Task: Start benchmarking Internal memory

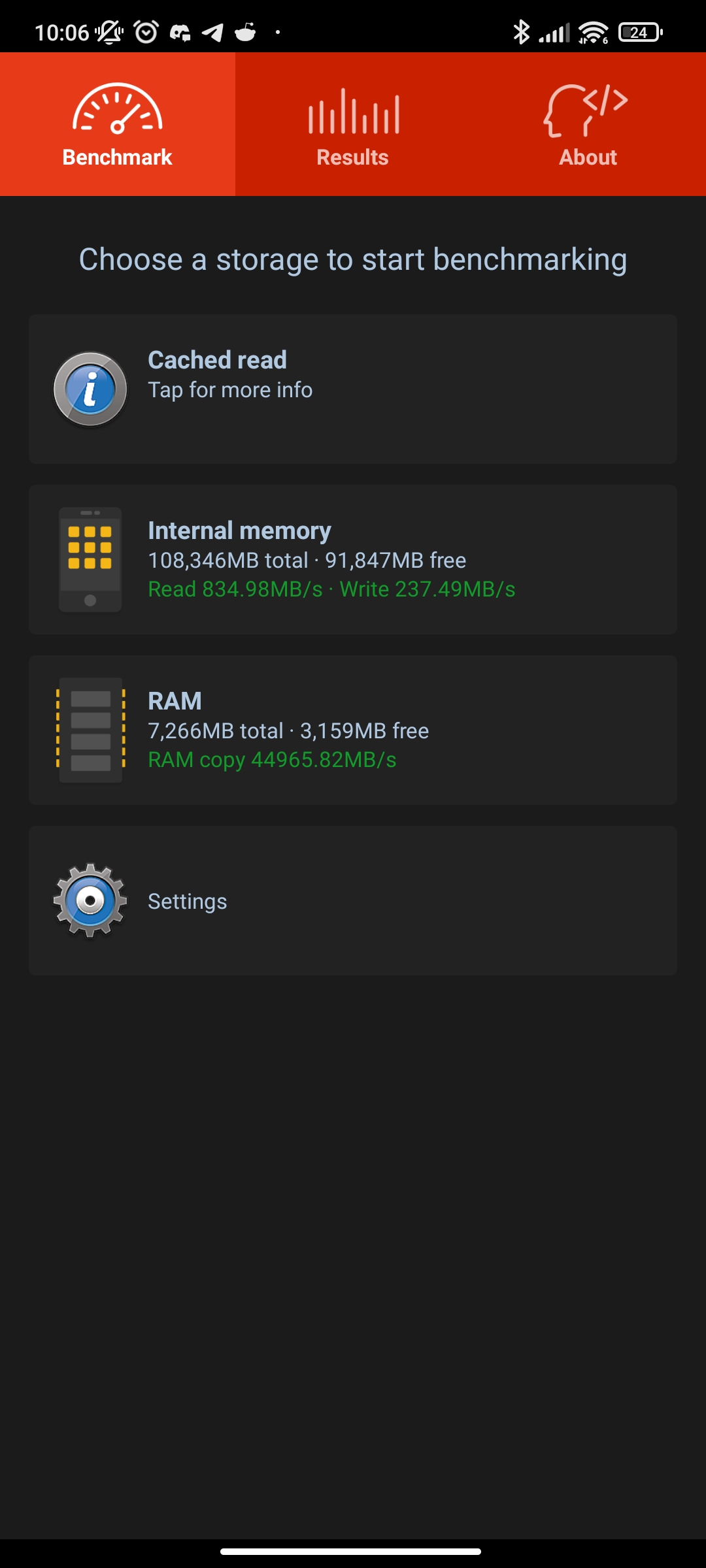Action: [353, 560]
